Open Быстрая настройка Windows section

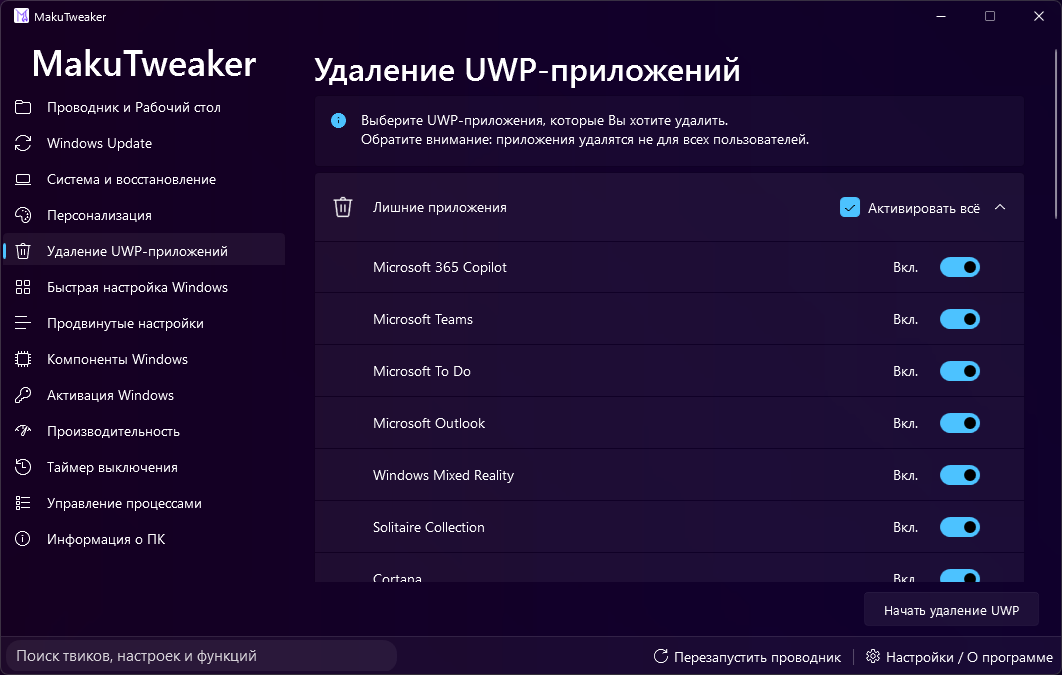144,287
